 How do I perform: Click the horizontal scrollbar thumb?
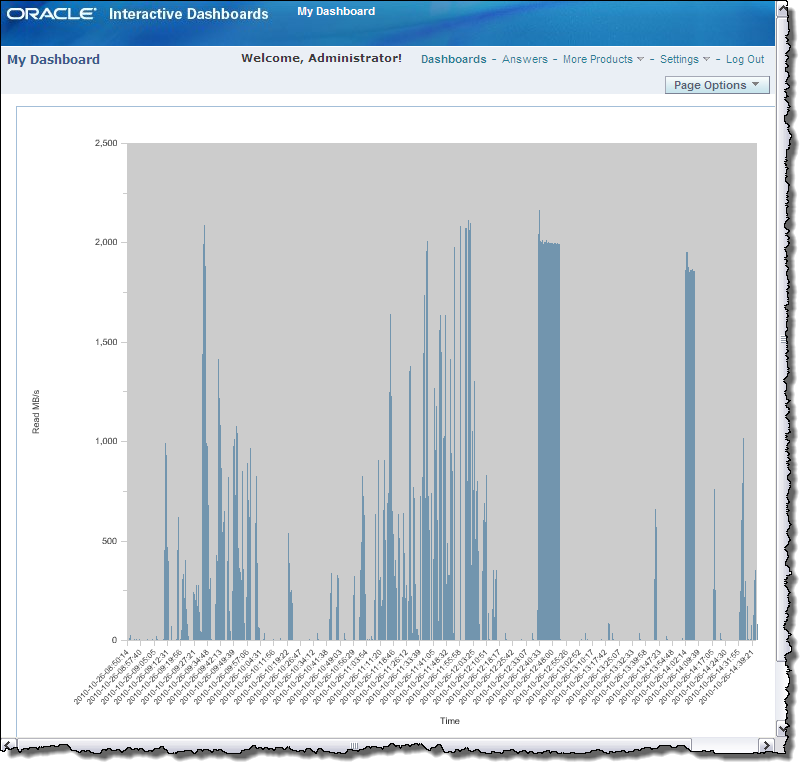(352, 745)
